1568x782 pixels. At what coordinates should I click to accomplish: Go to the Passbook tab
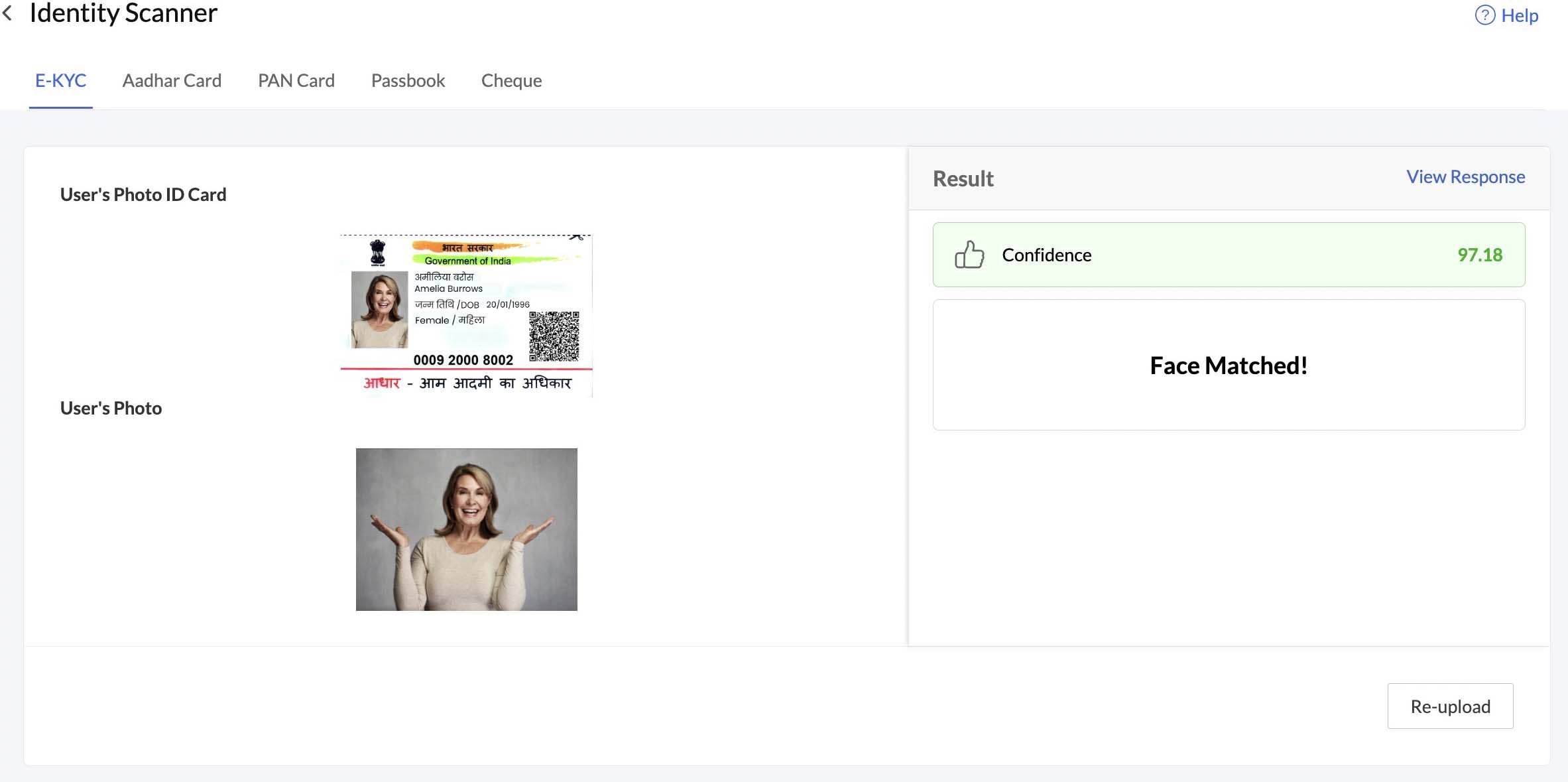408,81
